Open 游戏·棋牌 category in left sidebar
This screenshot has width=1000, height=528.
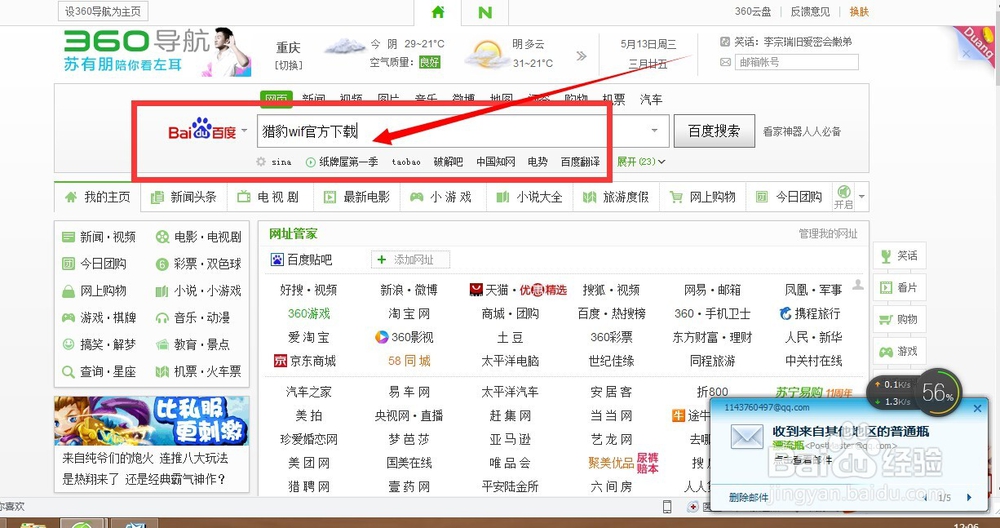click(x=99, y=318)
